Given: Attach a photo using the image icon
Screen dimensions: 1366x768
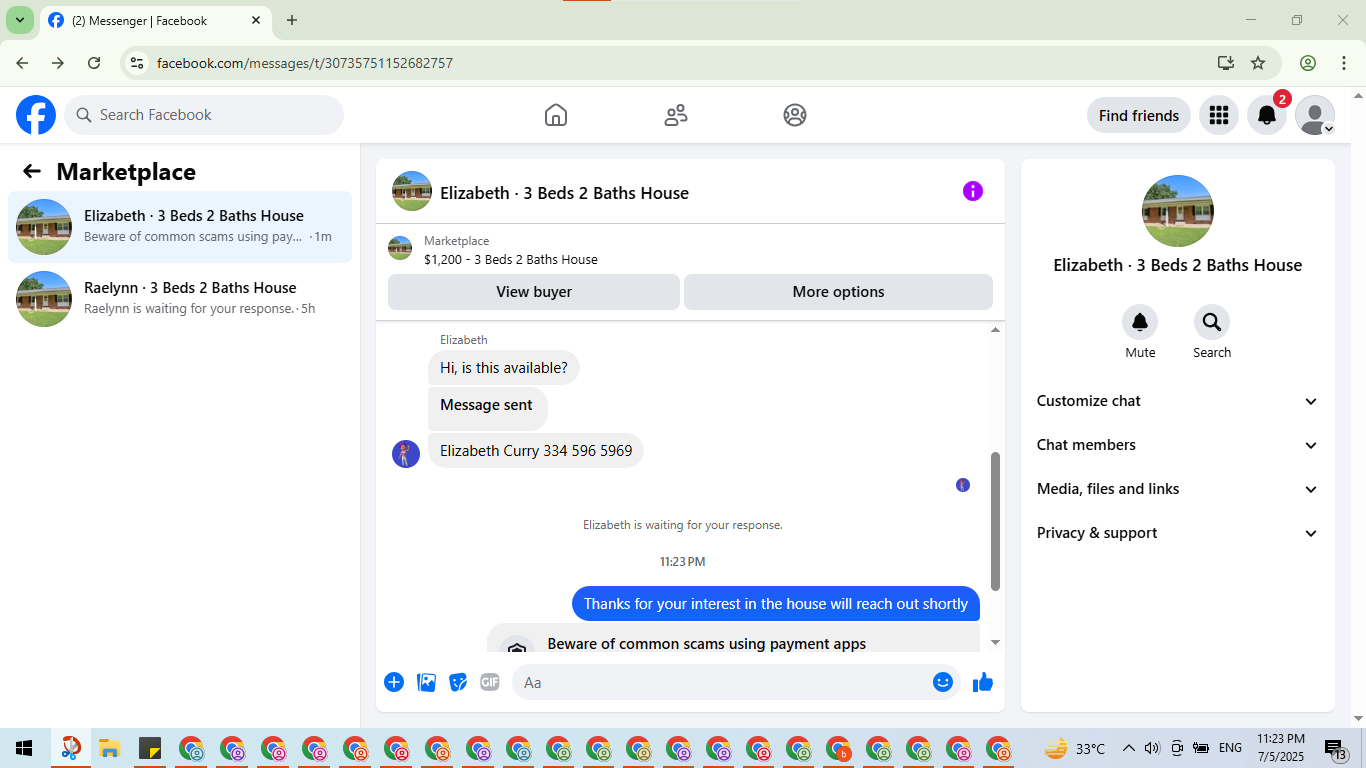Looking at the screenshot, I should [x=427, y=682].
